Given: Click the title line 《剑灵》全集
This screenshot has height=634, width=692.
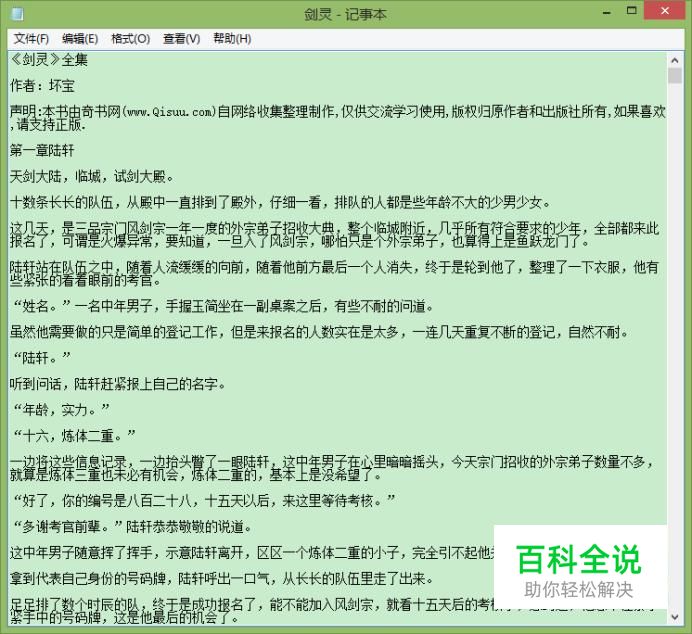Looking at the screenshot, I should 49,60.
